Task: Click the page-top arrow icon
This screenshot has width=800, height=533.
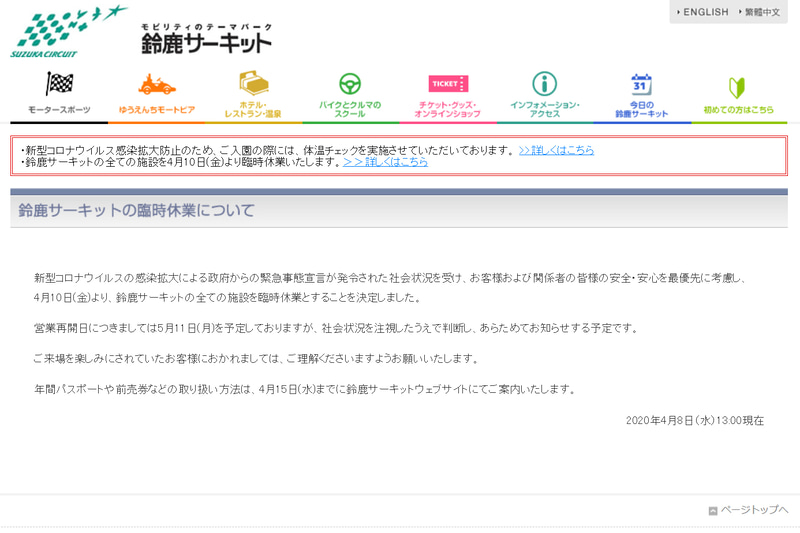Action: pos(713,511)
